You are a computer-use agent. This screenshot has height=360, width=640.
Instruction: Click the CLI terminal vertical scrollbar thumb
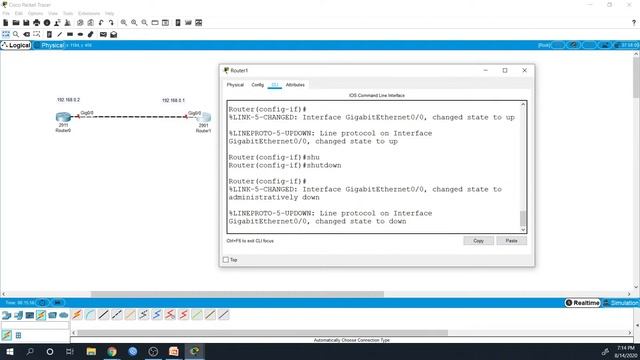pos(523,218)
